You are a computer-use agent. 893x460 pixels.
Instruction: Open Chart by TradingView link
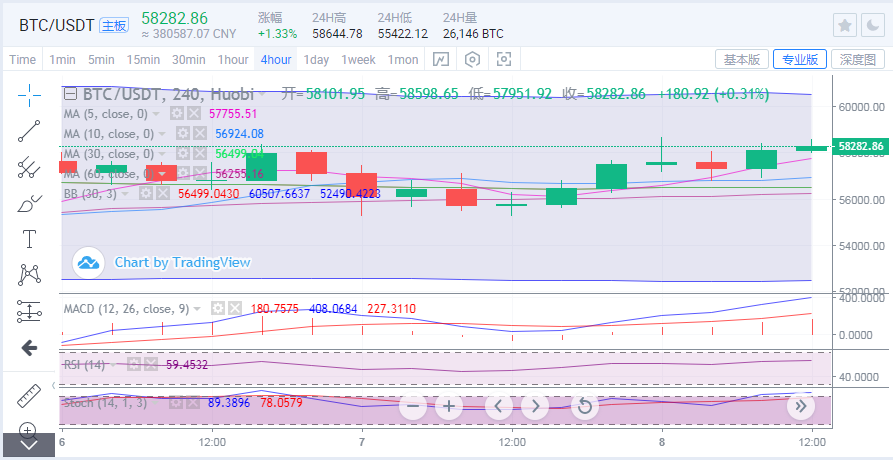(x=182, y=262)
